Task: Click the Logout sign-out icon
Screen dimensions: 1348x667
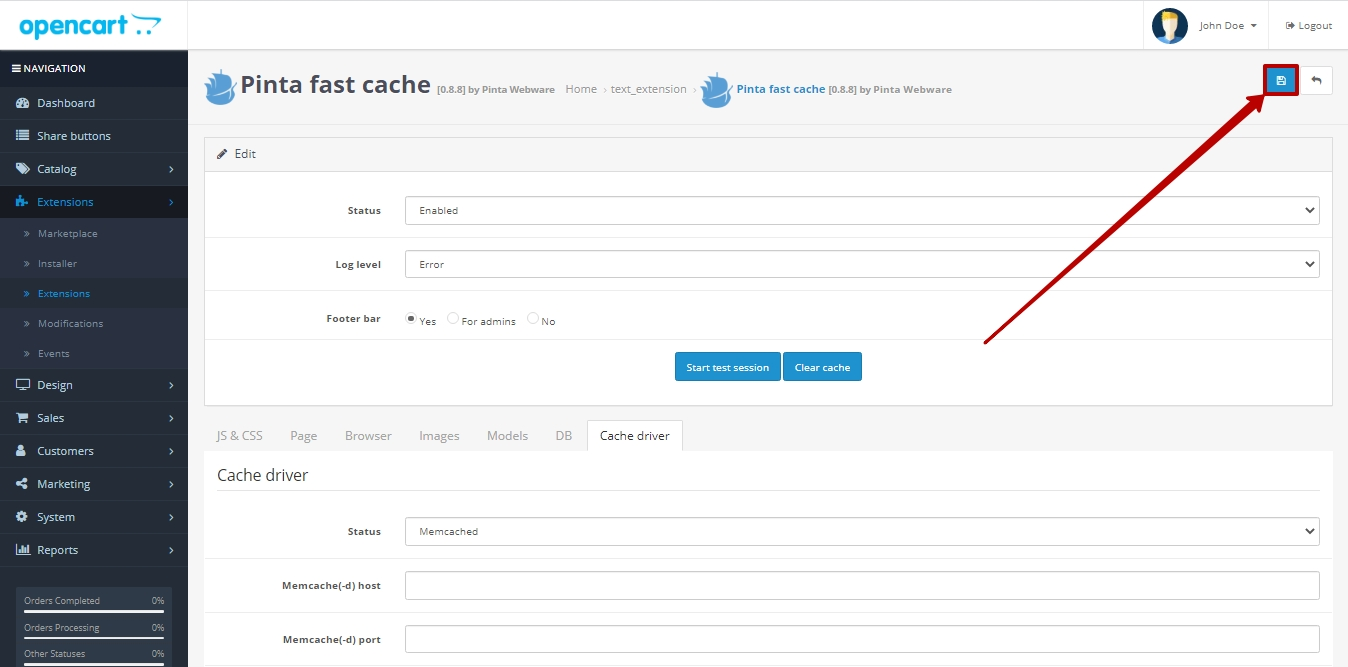Action: tap(1290, 26)
